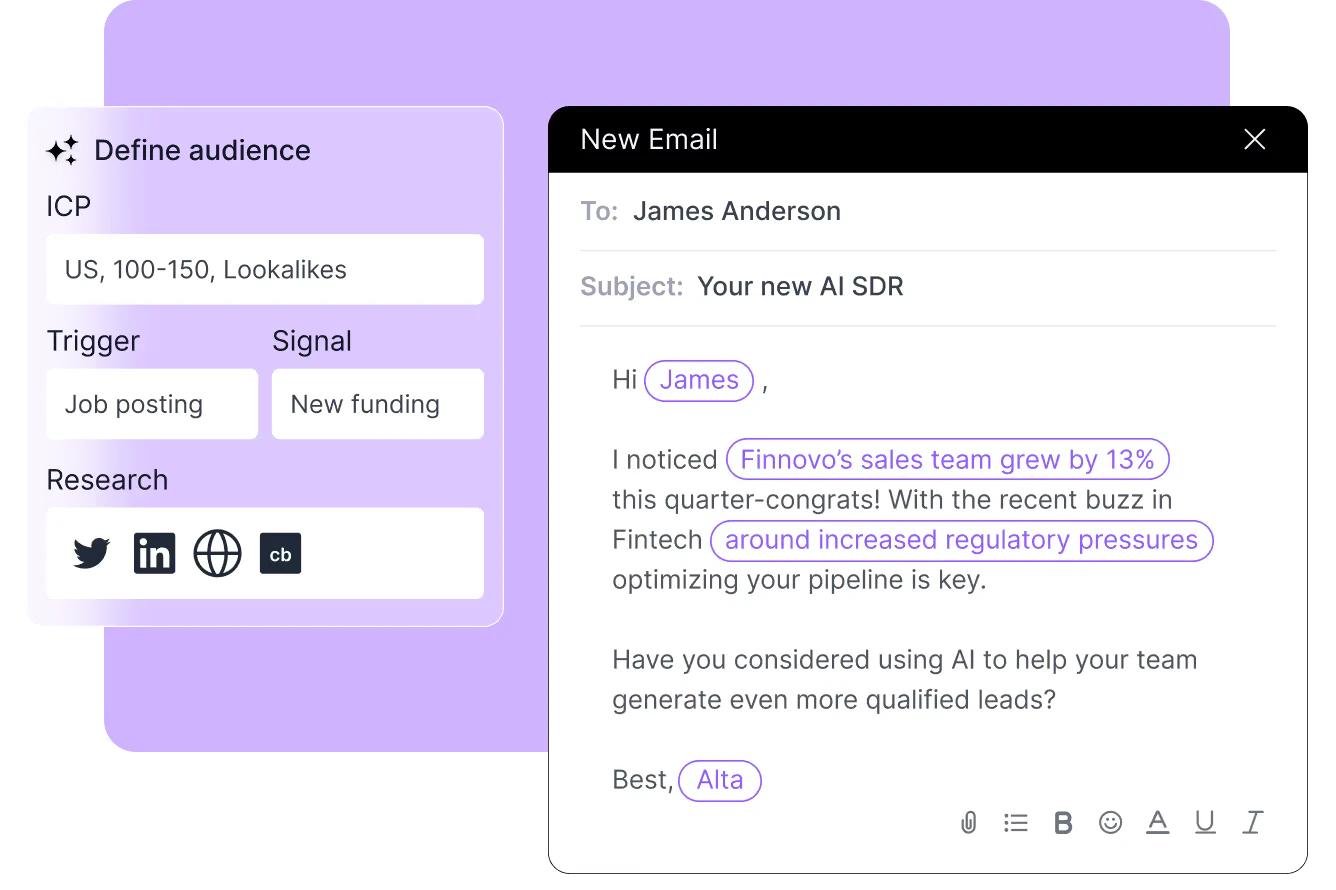Open the text color picker
The width and height of the screenshot is (1336, 890).
click(1158, 822)
